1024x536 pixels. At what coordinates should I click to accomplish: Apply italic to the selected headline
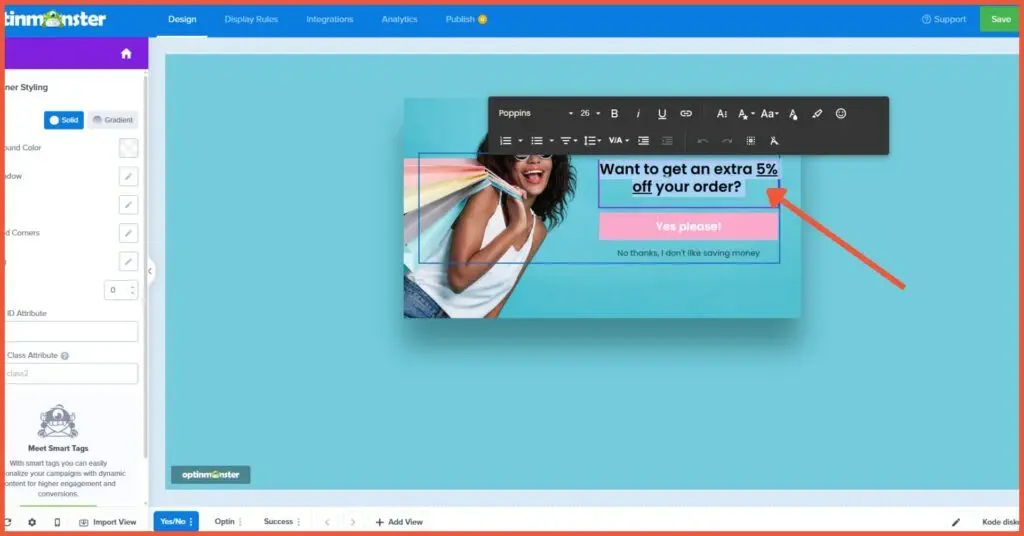[638, 114]
